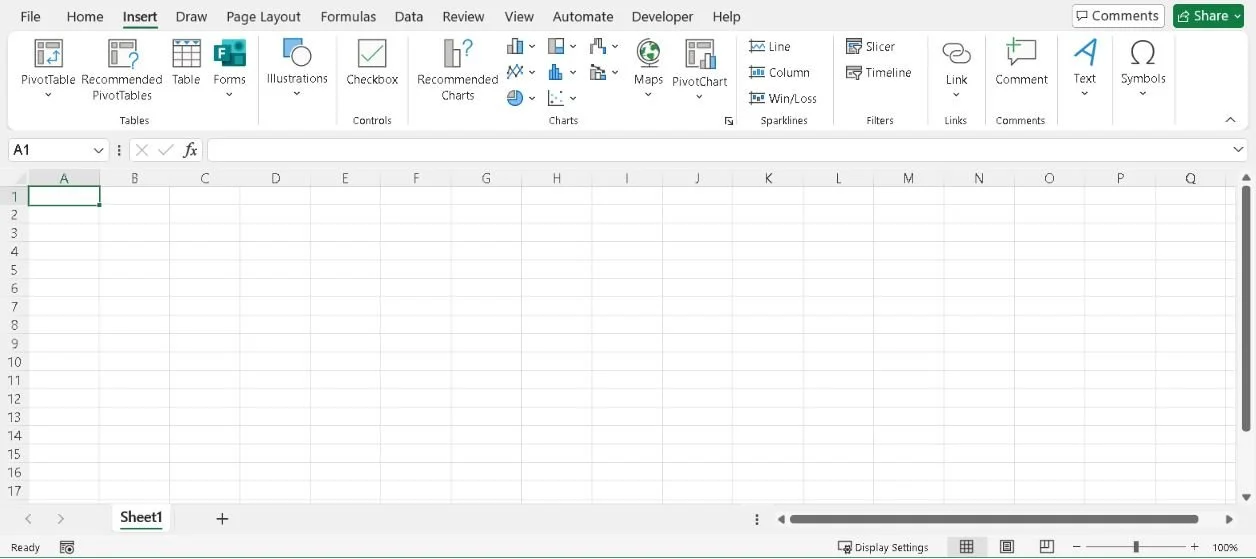Expand the PivotChart dropdown arrow
Screen dimensions: 1256x559
[700, 97]
